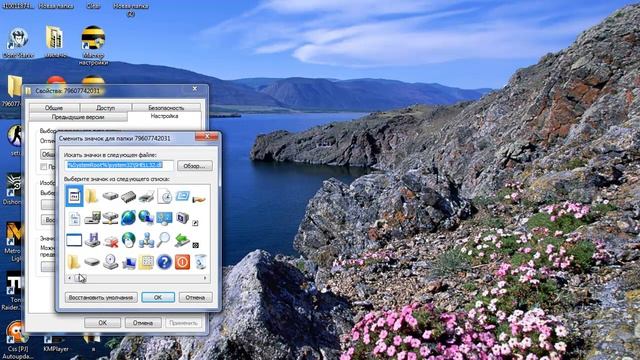
Task: Pick the programs folder grid icon
Action: (146, 262)
